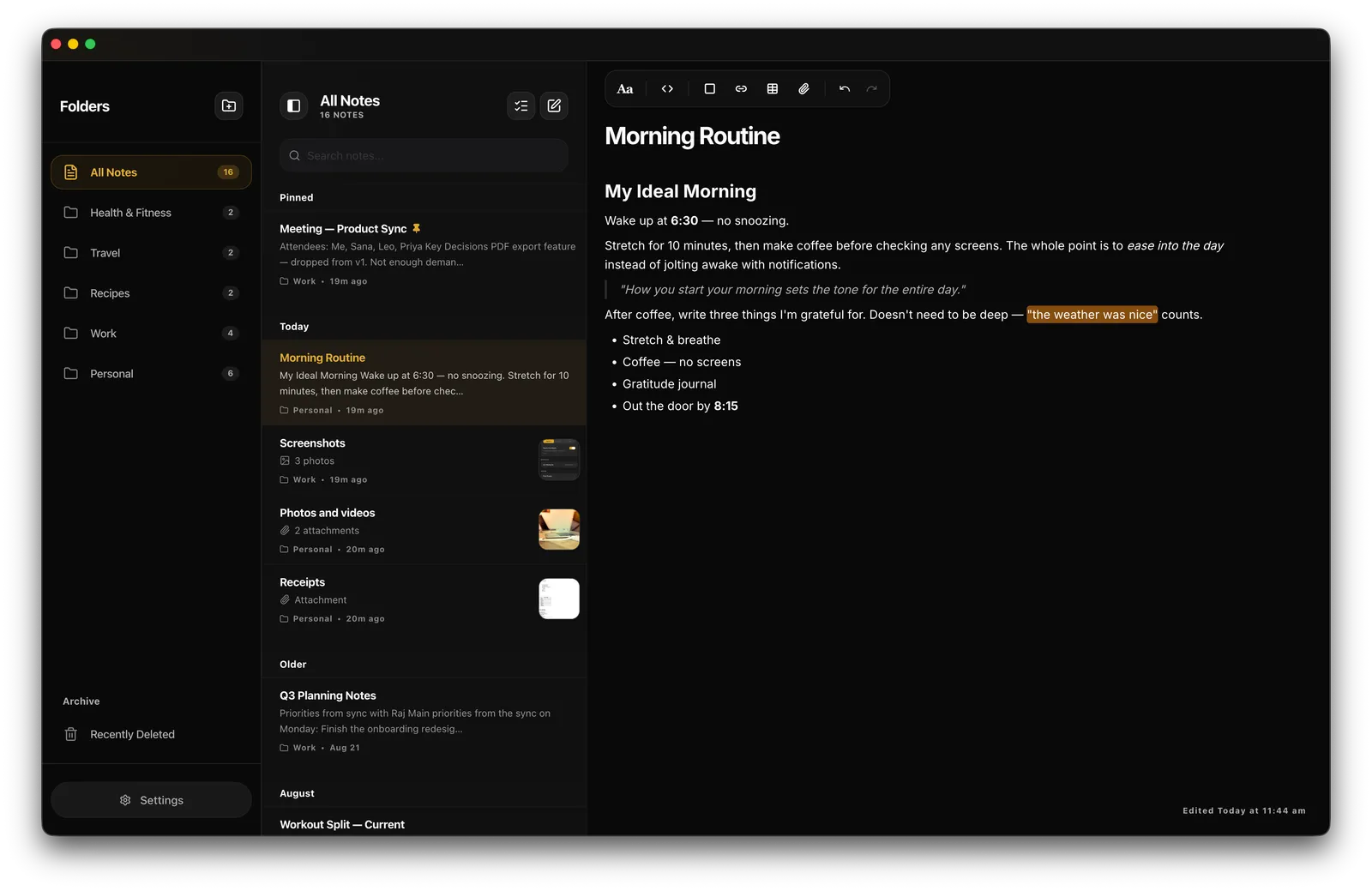
Task: Insert a table from the editor toolbar
Action: (773, 89)
